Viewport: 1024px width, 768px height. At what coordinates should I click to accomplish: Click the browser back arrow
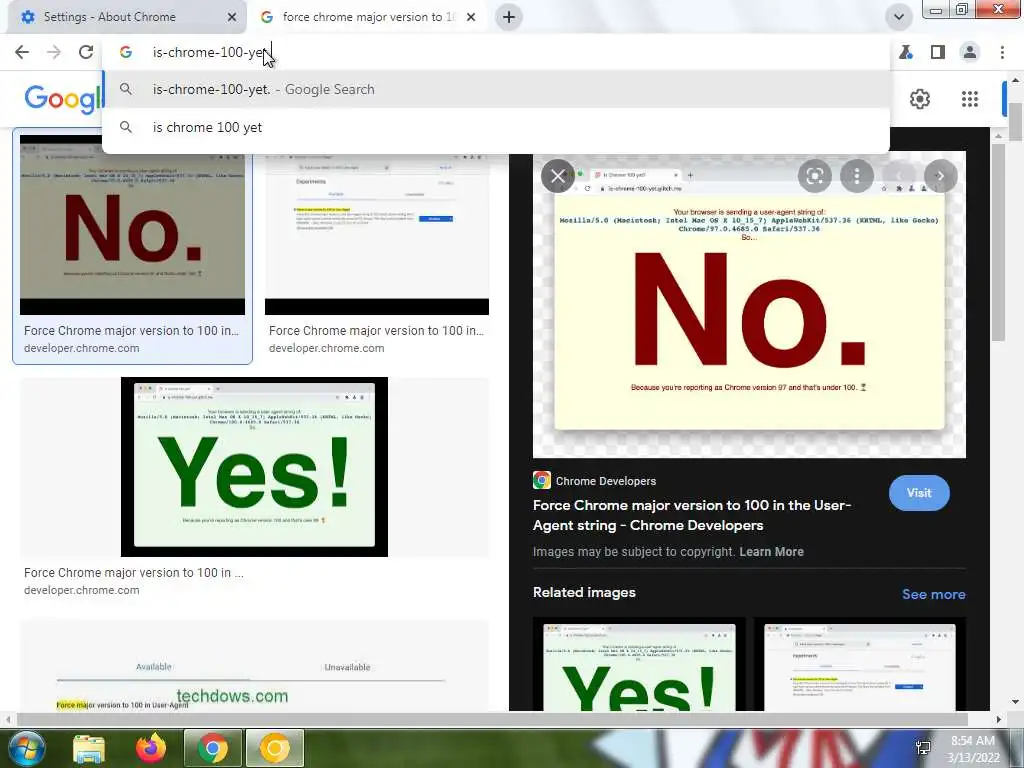pos(22,52)
